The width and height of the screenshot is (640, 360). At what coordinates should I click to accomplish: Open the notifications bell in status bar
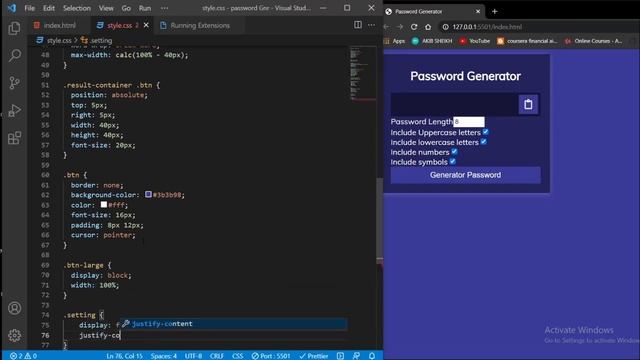tap(372, 356)
